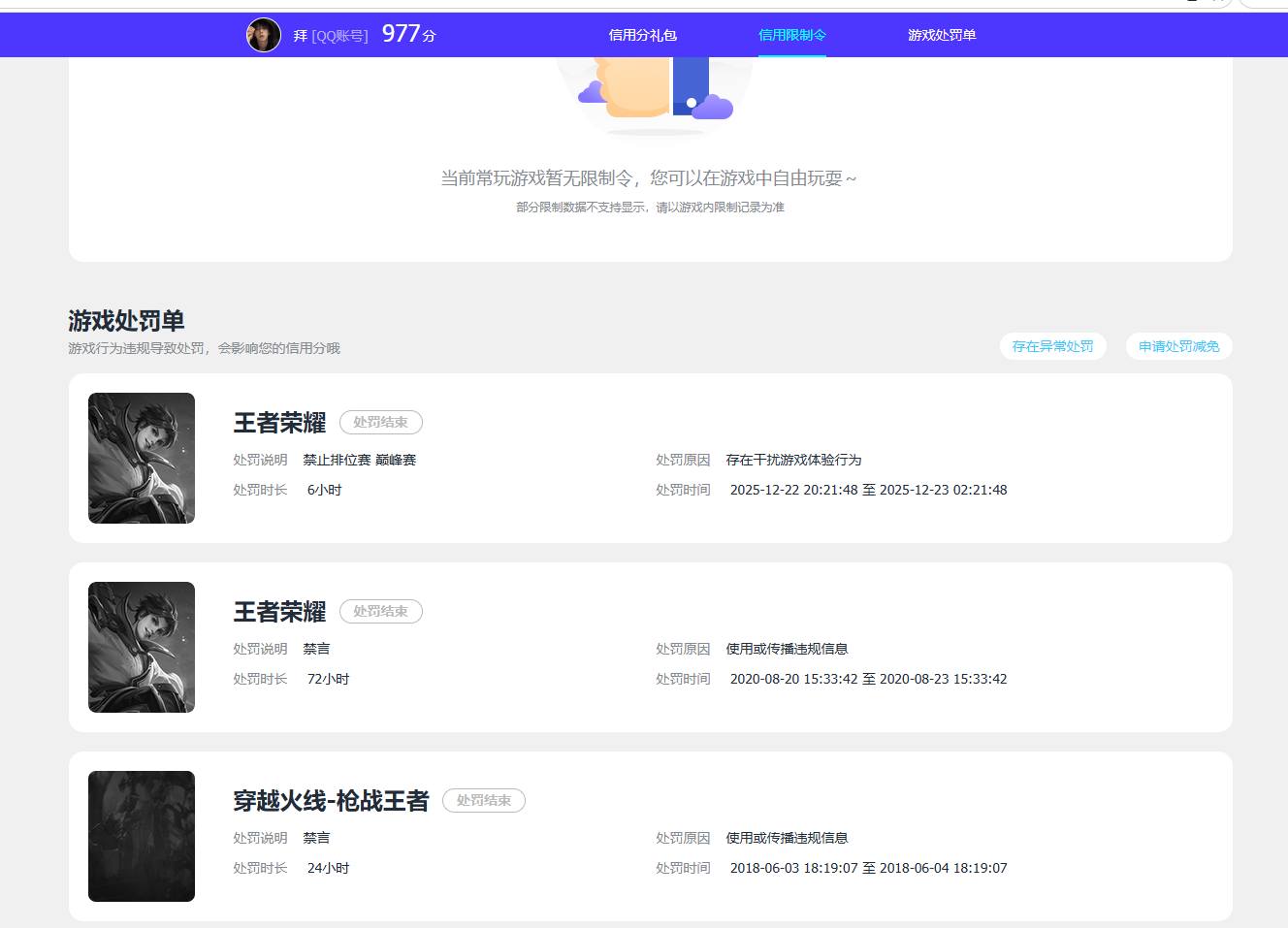This screenshot has height=928, width=1288.
Task: Click the note 部分限制数据不支持显示
Action: point(650,208)
